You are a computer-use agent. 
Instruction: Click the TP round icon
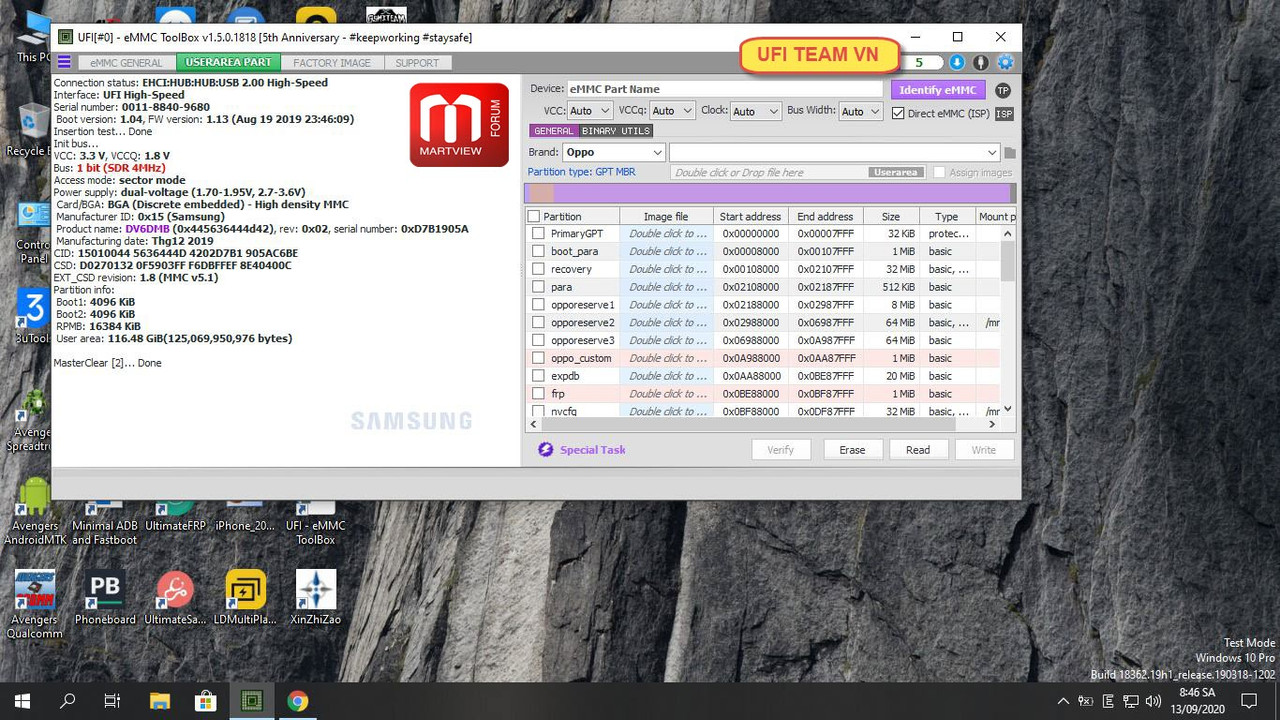(x=1003, y=90)
